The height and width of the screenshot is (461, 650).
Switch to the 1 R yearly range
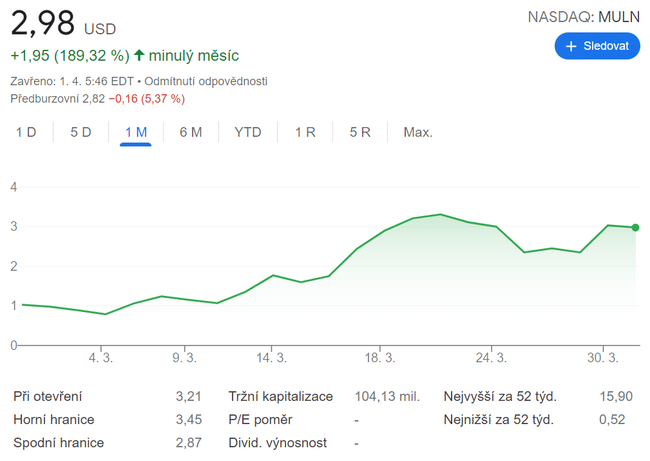305,132
